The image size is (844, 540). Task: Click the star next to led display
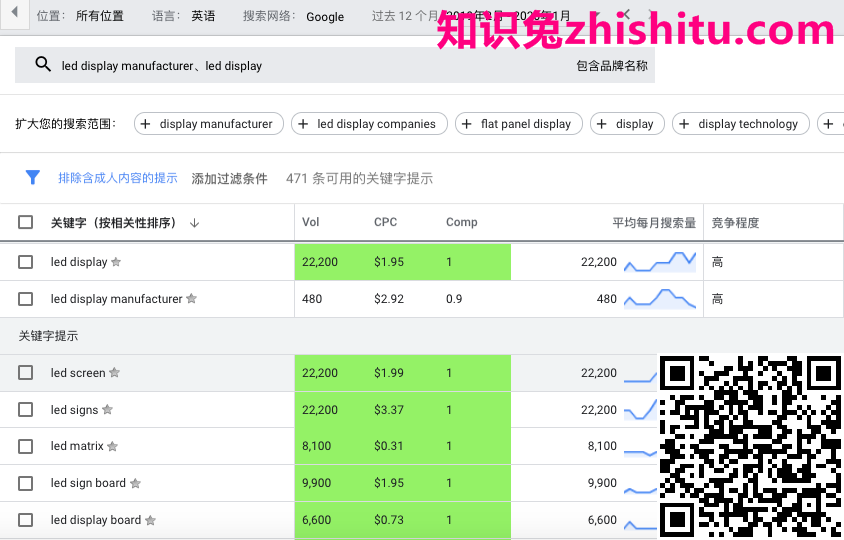(x=116, y=262)
